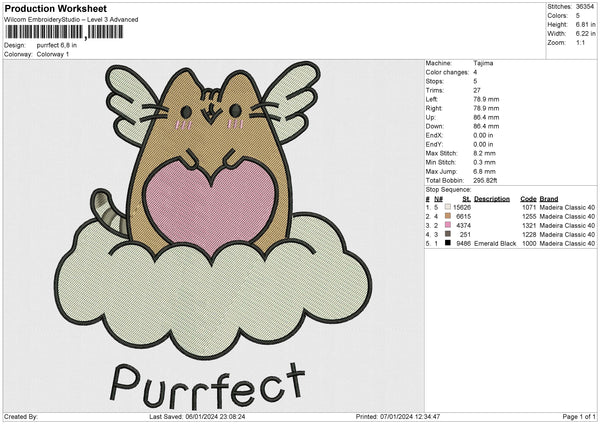Screen dimensions: 600x424
Task: Click the 'Down:' label
Action: tap(435, 126)
